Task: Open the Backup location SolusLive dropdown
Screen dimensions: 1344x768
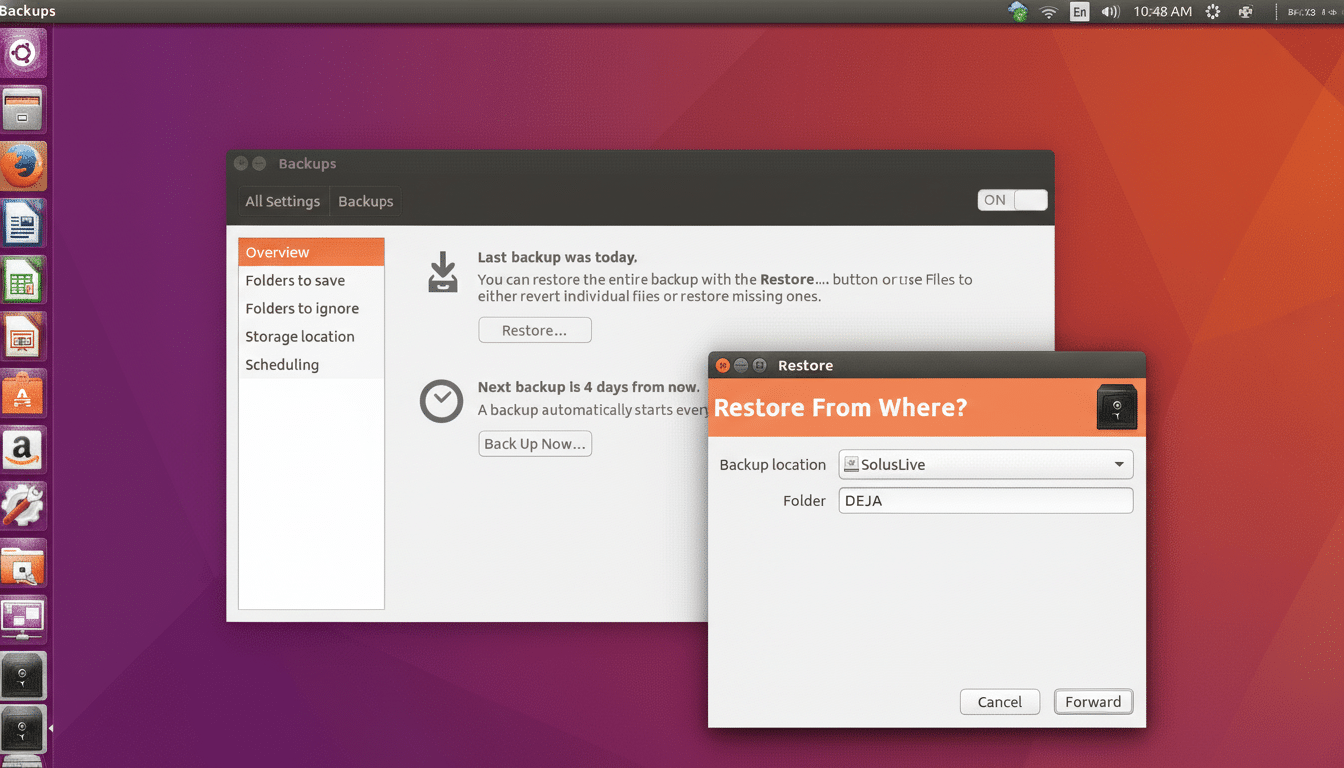Action: click(985, 464)
